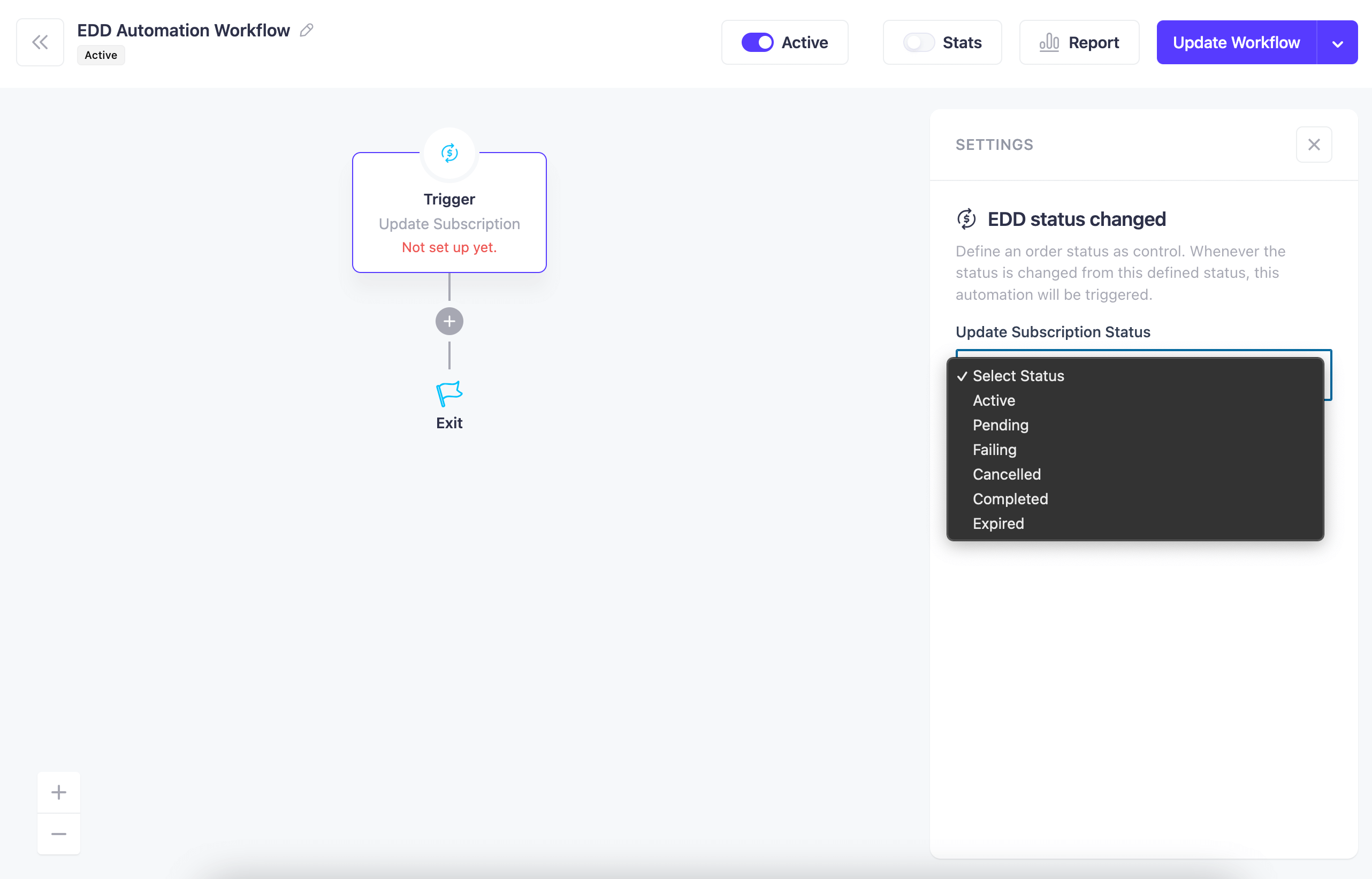The height and width of the screenshot is (879, 1372).
Task: Select Expired from subscription status list
Action: (x=998, y=523)
